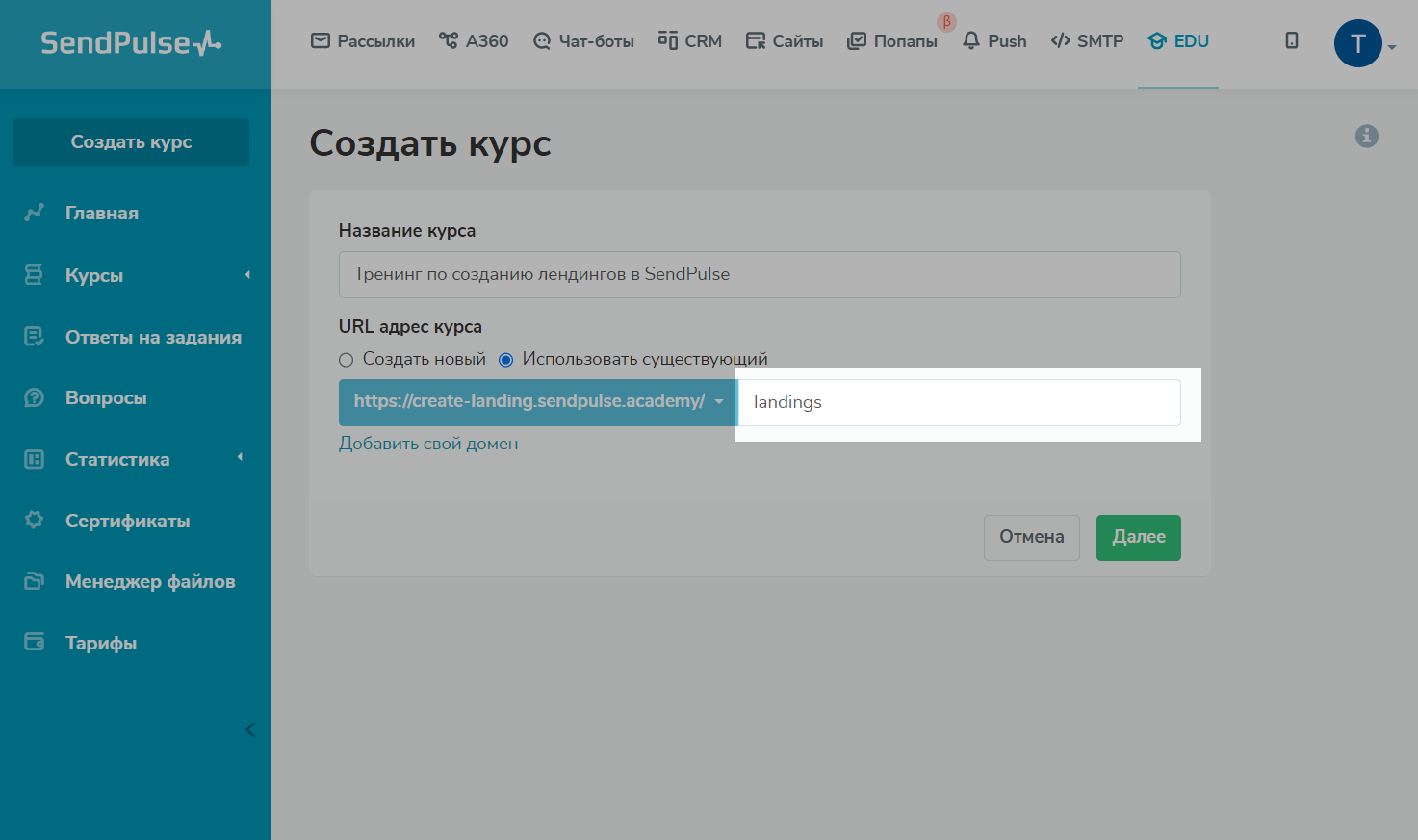Click the SendPulse logo
Image resolution: width=1418 pixels, height=840 pixels.
131,43
